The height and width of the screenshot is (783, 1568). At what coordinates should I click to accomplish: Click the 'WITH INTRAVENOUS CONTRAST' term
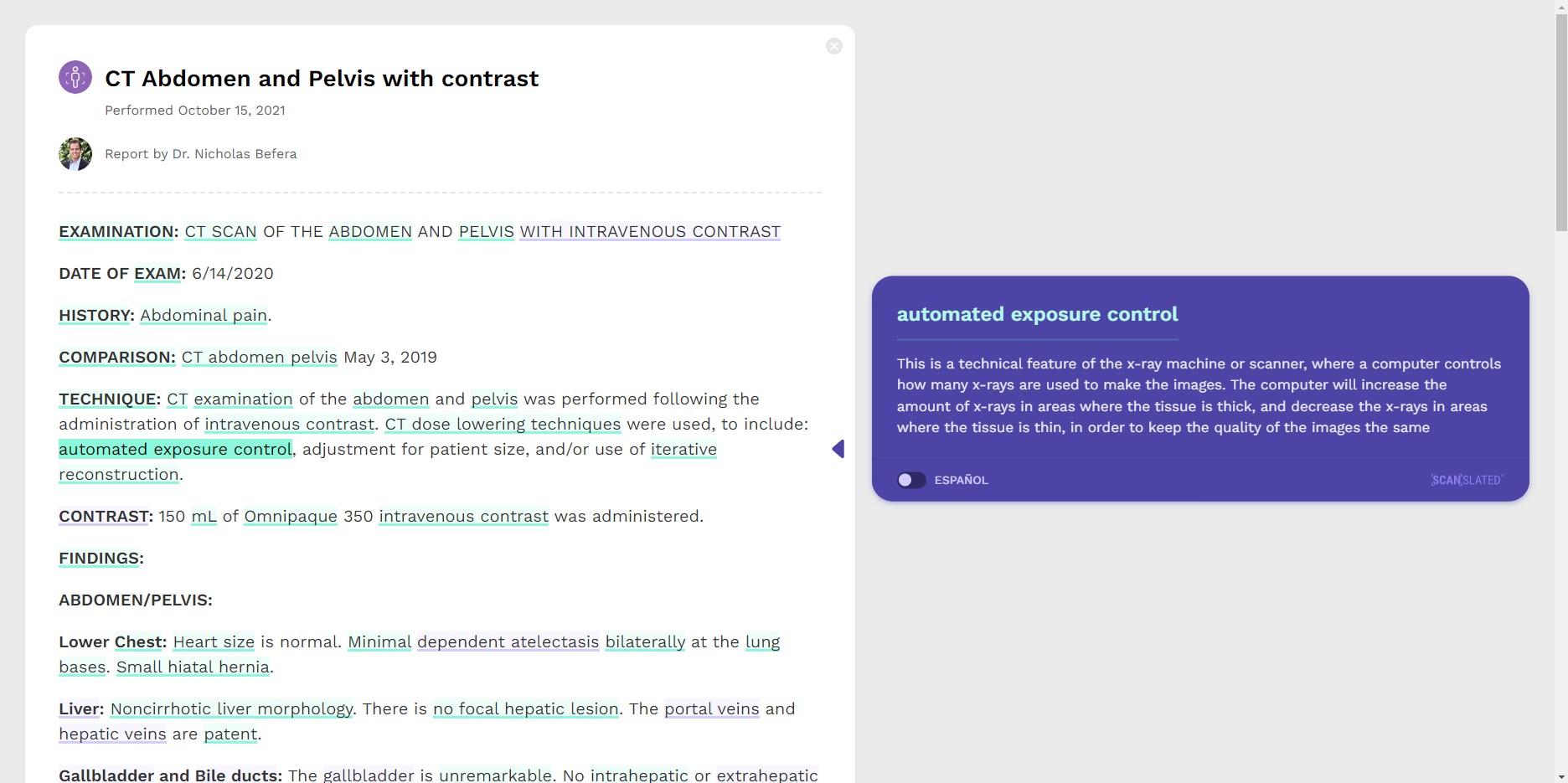tap(650, 232)
